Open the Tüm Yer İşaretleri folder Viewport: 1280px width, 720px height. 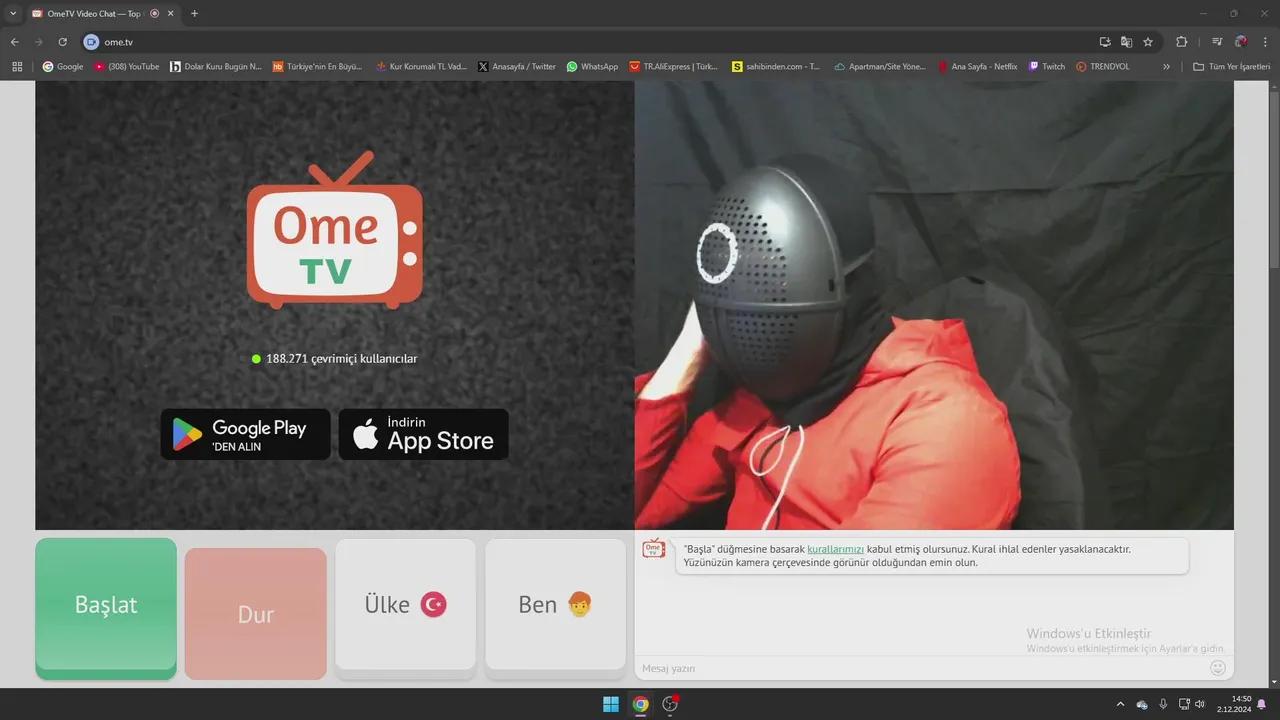[x=1231, y=67]
